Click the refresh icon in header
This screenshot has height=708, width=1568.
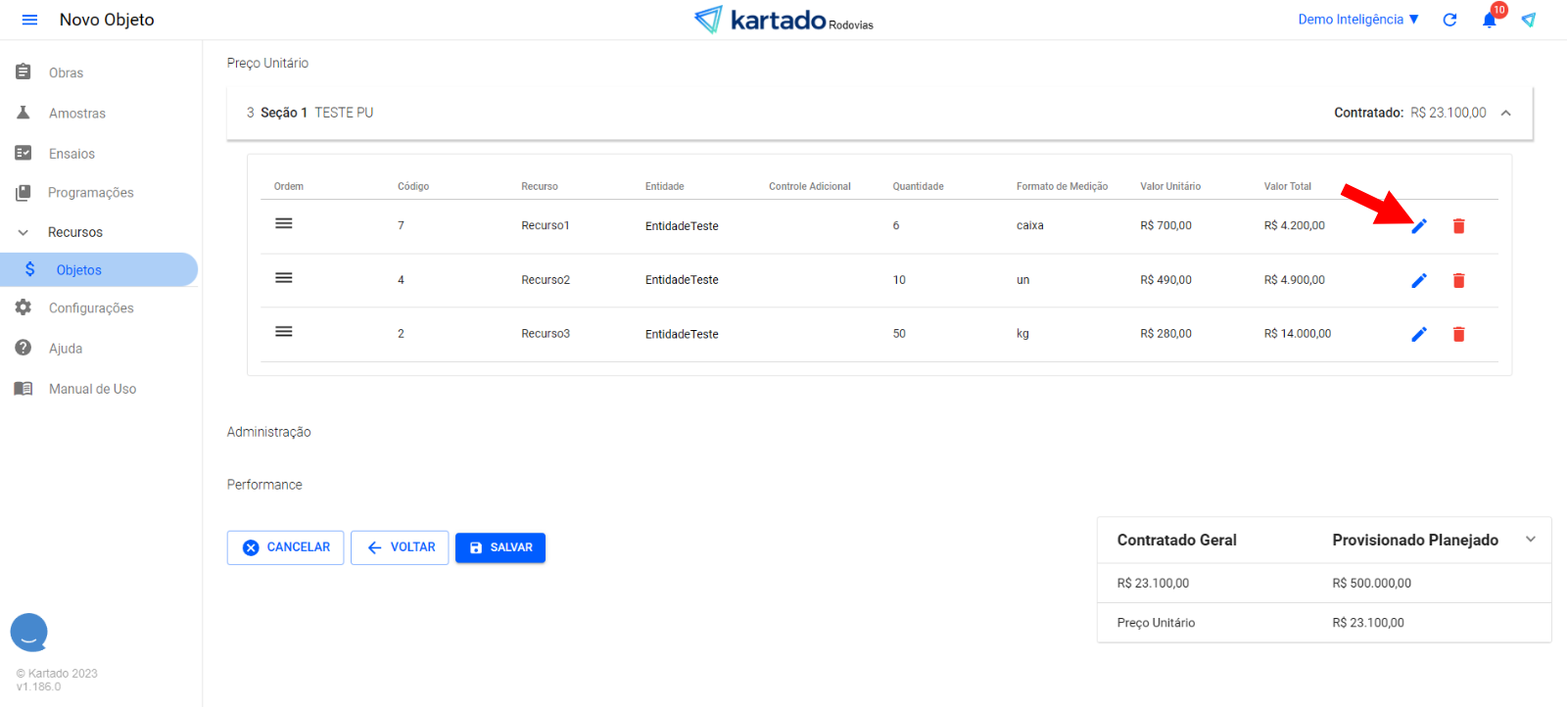point(1449,20)
